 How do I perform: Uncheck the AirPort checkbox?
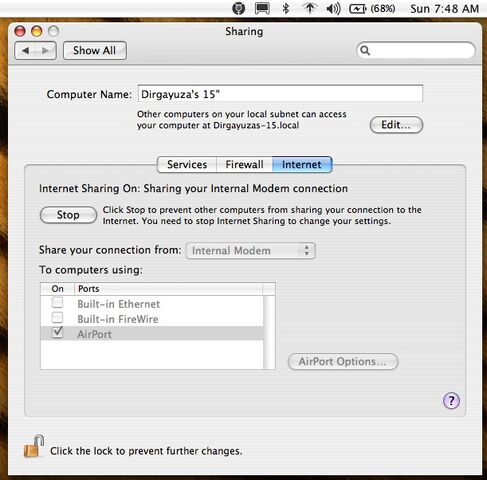click(57, 332)
